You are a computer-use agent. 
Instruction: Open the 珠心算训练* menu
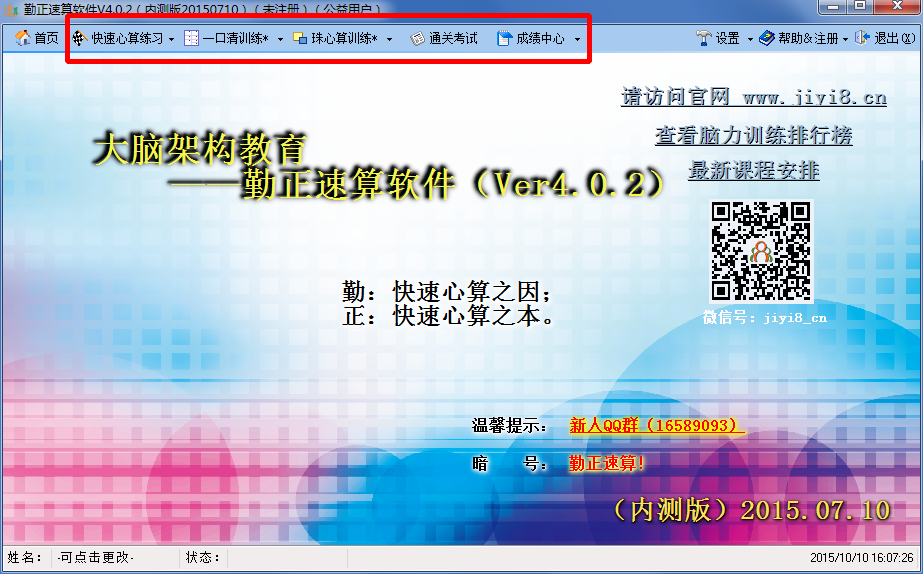(x=344, y=38)
